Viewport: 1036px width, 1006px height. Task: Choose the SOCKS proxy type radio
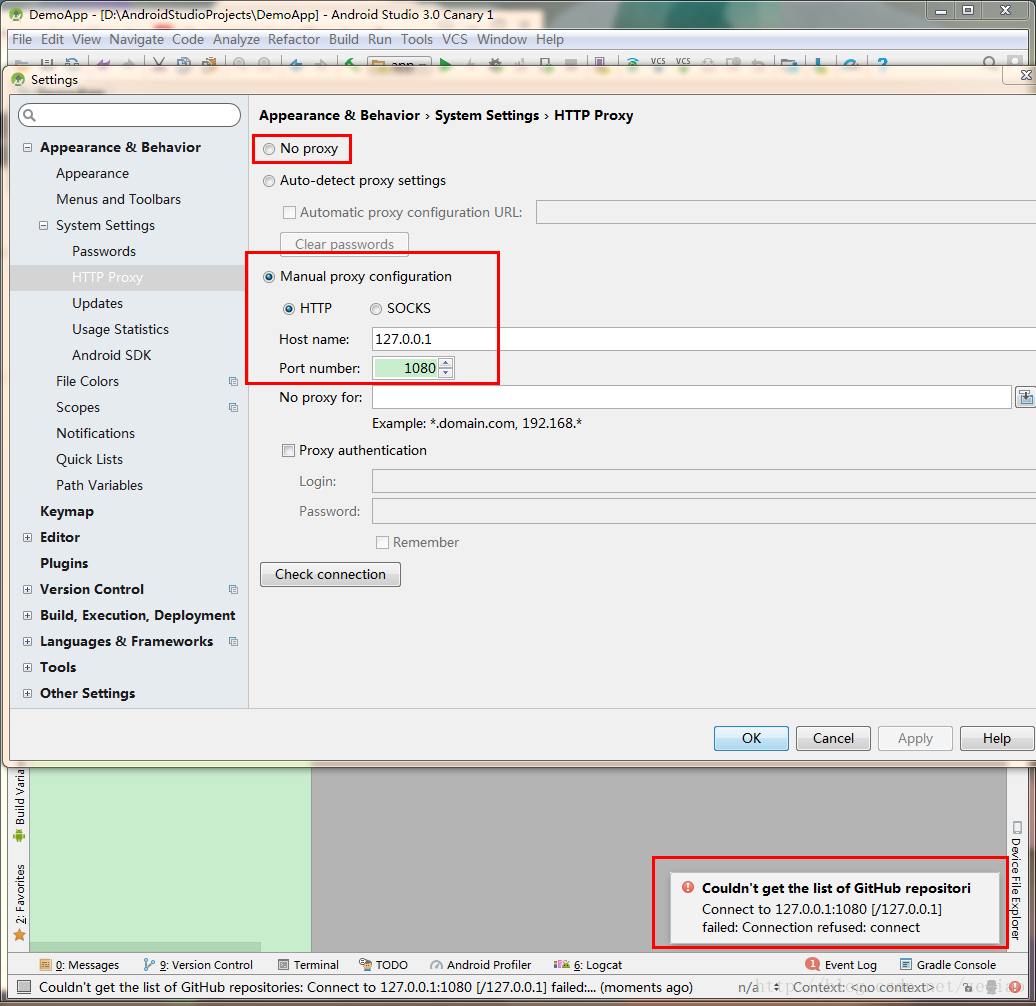click(376, 309)
